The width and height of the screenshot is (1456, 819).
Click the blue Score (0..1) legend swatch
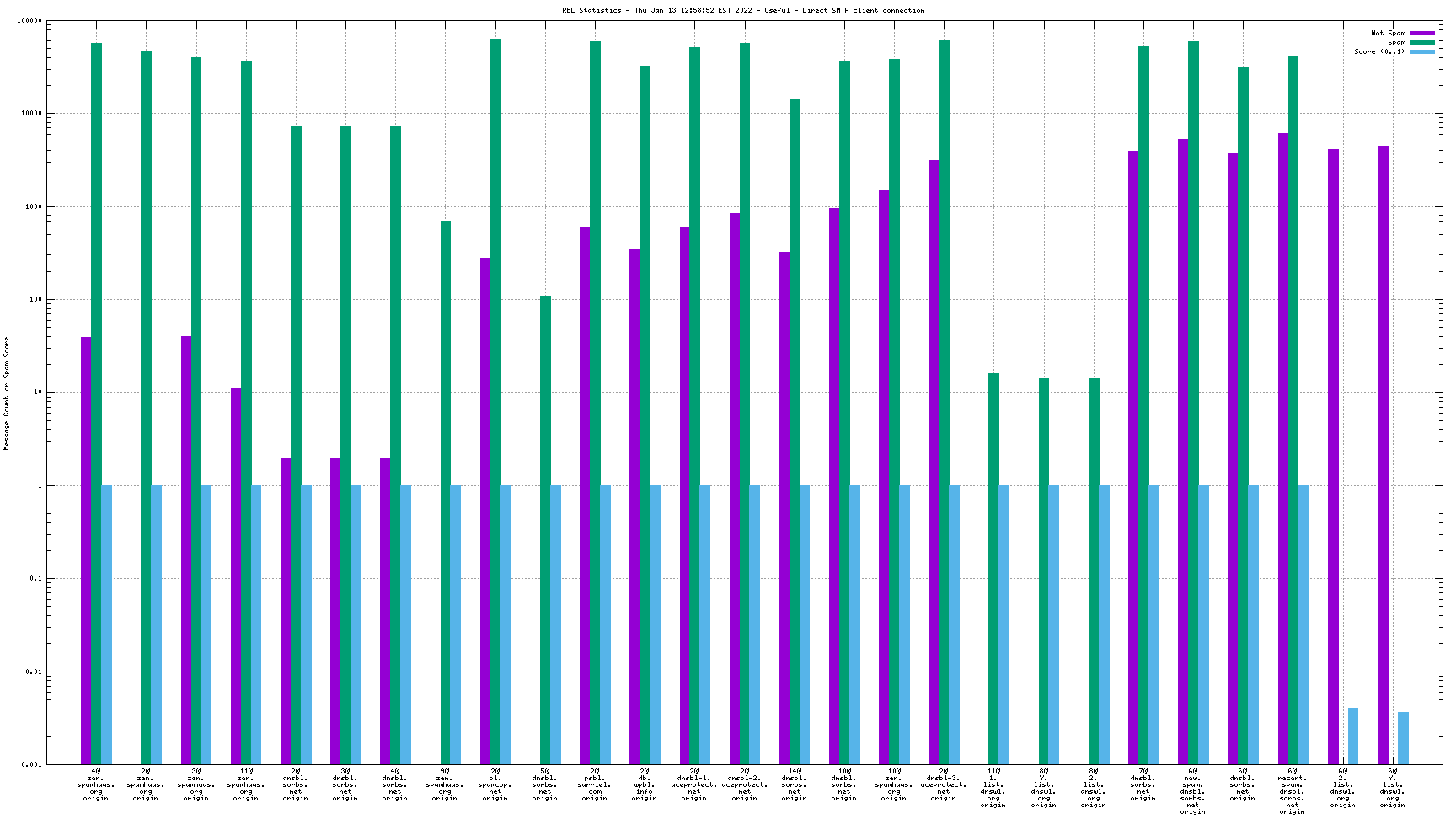click(x=1422, y=51)
